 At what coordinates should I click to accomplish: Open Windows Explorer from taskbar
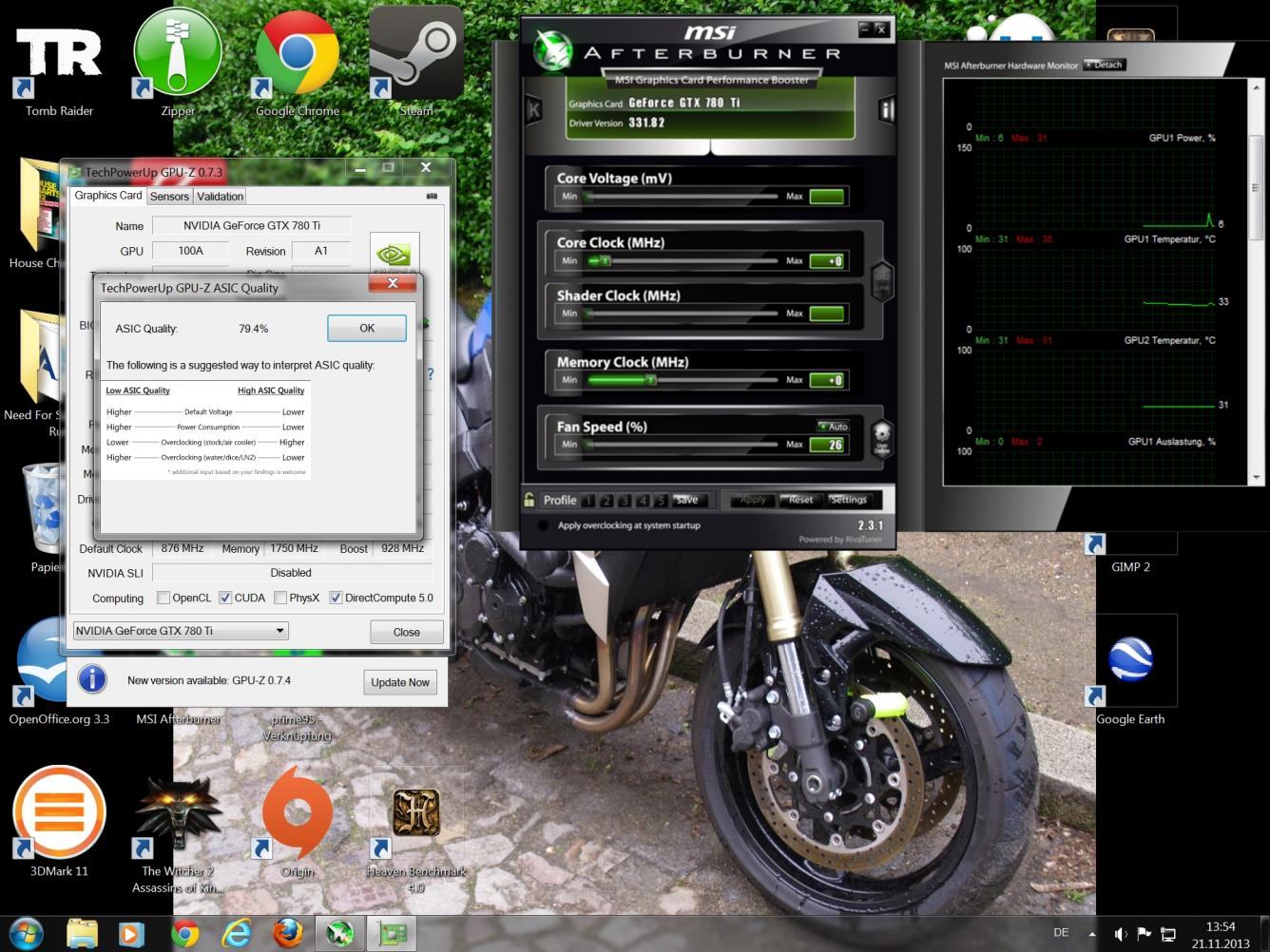[83, 934]
